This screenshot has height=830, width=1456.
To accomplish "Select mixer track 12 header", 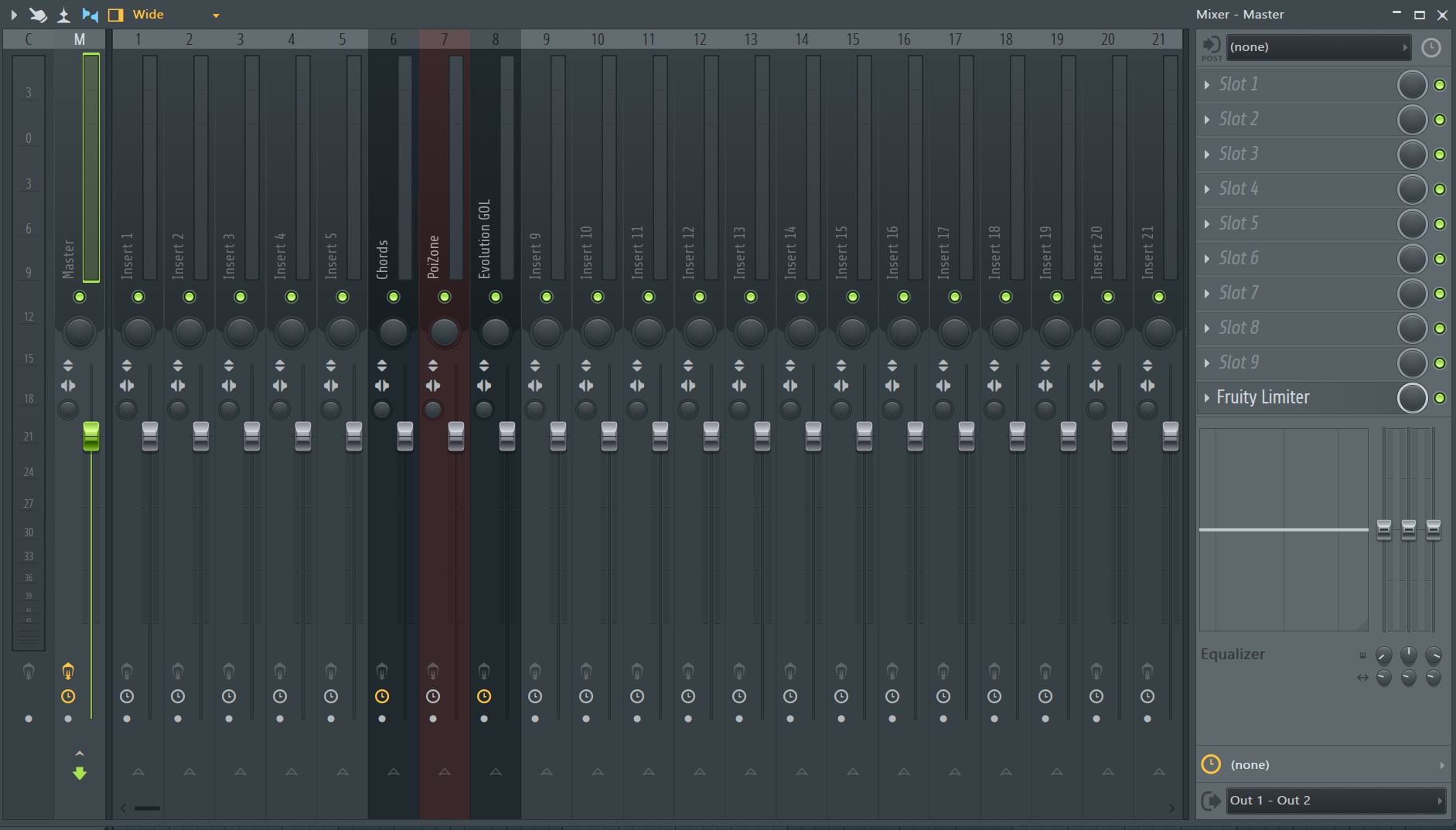I will click(x=700, y=39).
